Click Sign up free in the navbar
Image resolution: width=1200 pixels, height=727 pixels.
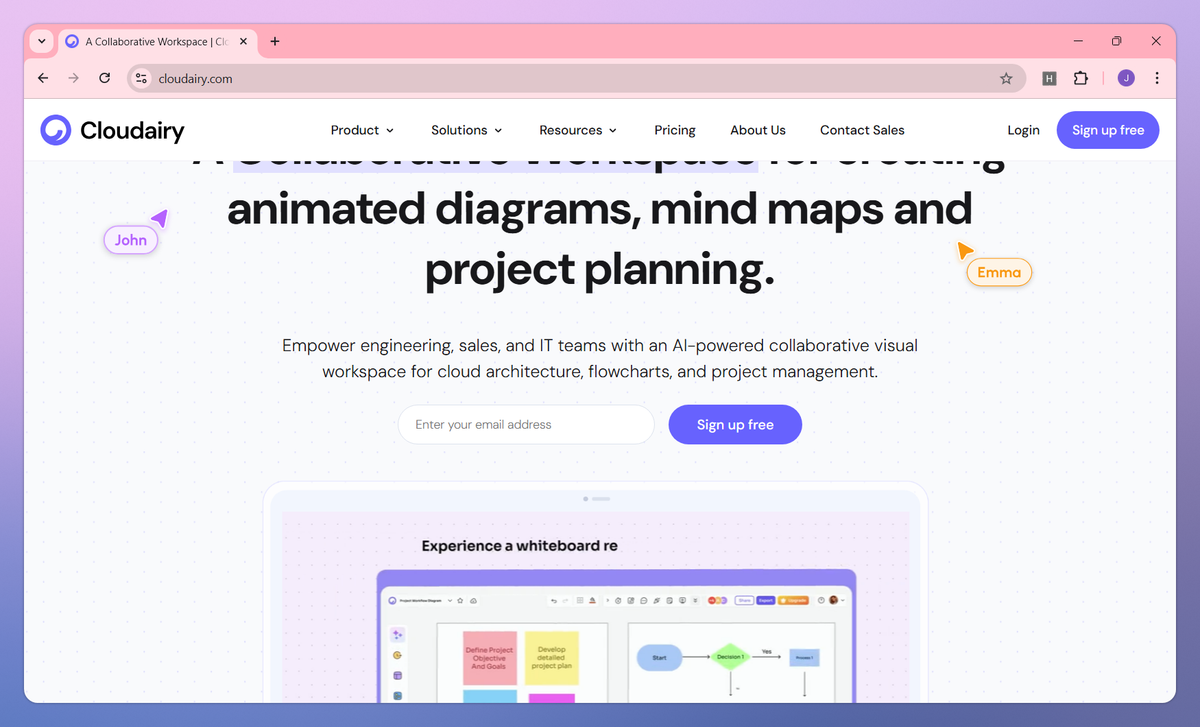[1108, 130]
